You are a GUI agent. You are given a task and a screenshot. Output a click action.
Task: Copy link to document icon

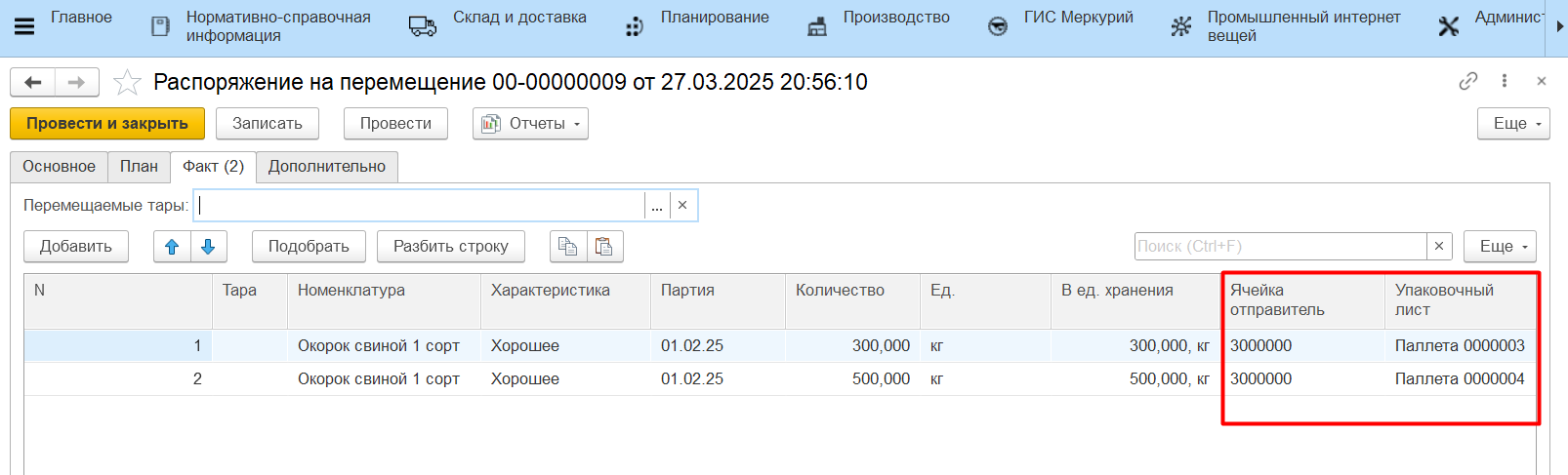[x=1467, y=81]
